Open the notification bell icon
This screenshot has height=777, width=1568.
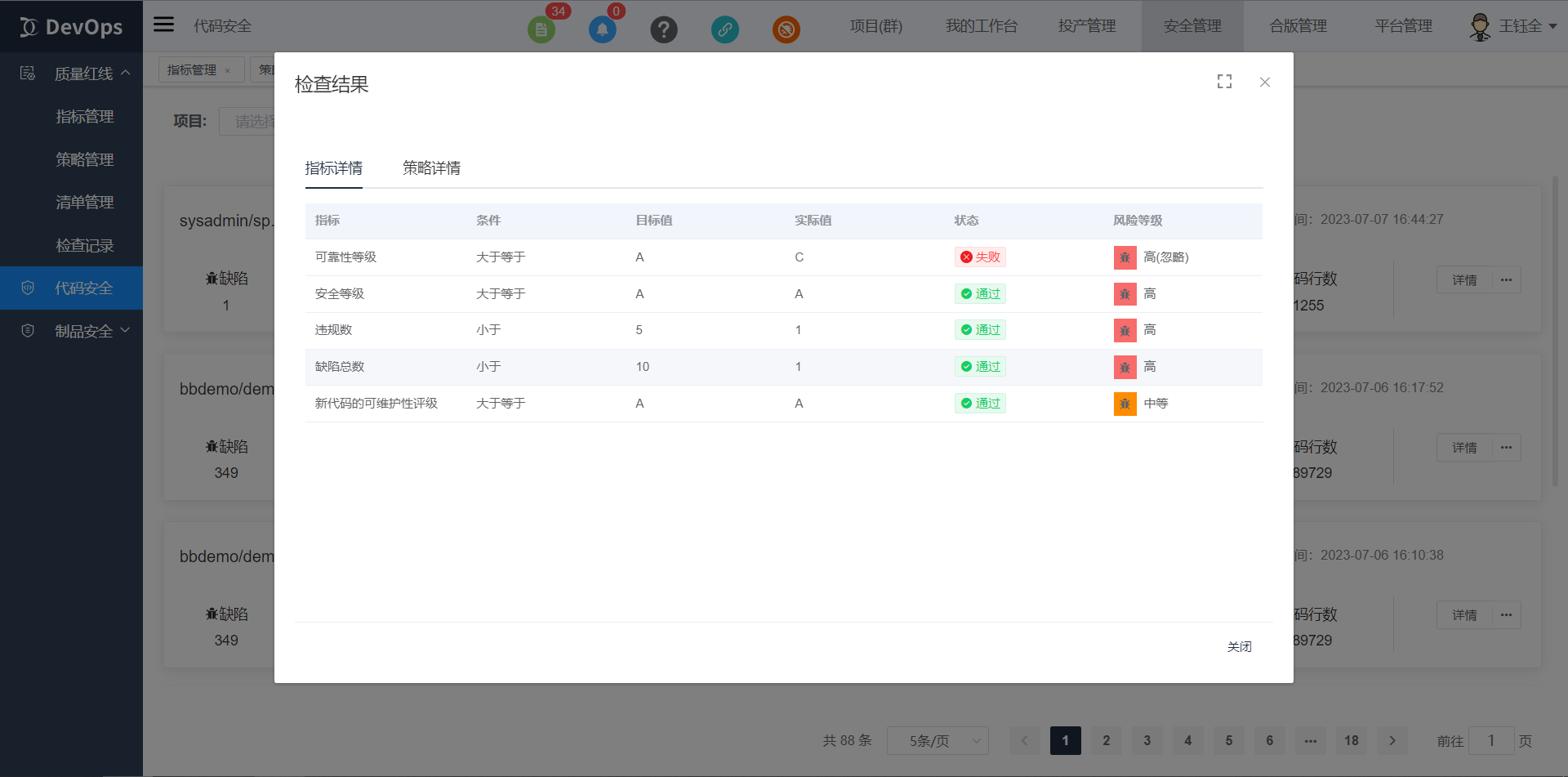tap(603, 29)
